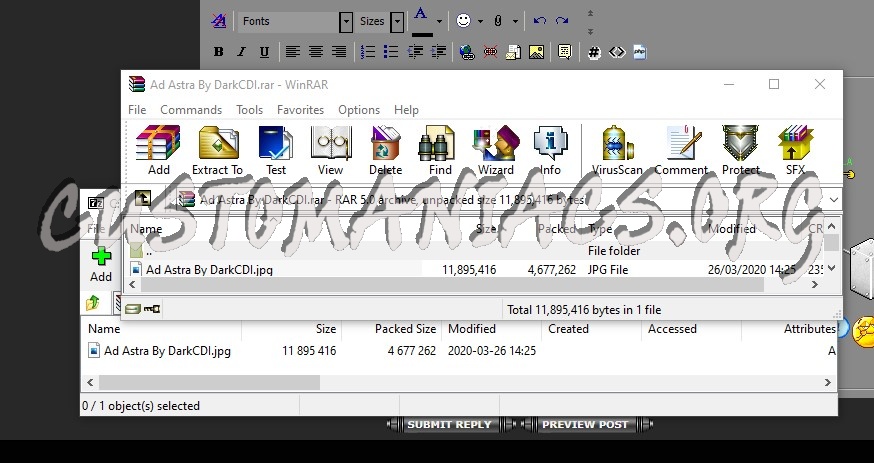Expand the WinRAR address bar dropdown
This screenshot has width=874, height=463.
point(833,199)
